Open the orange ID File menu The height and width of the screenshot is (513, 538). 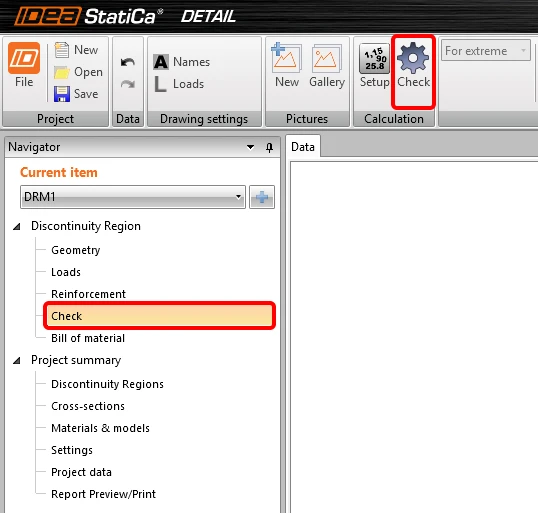pos(24,65)
